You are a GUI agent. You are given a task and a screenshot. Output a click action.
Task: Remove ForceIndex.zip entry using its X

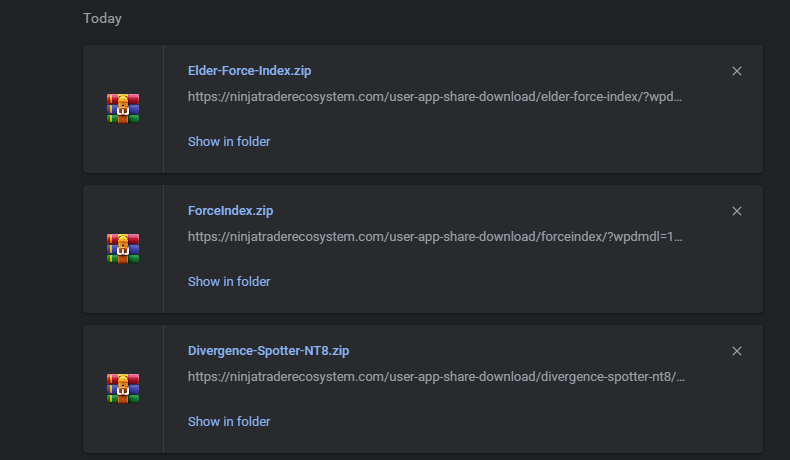(737, 211)
